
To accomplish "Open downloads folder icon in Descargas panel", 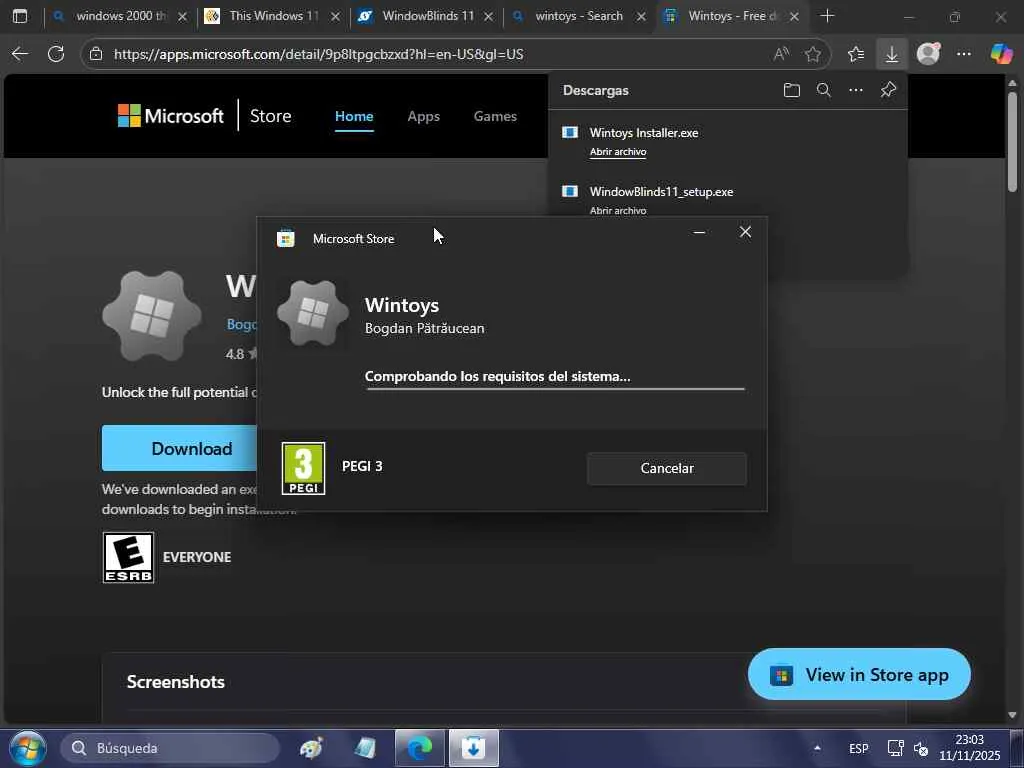I will pos(792,90).
